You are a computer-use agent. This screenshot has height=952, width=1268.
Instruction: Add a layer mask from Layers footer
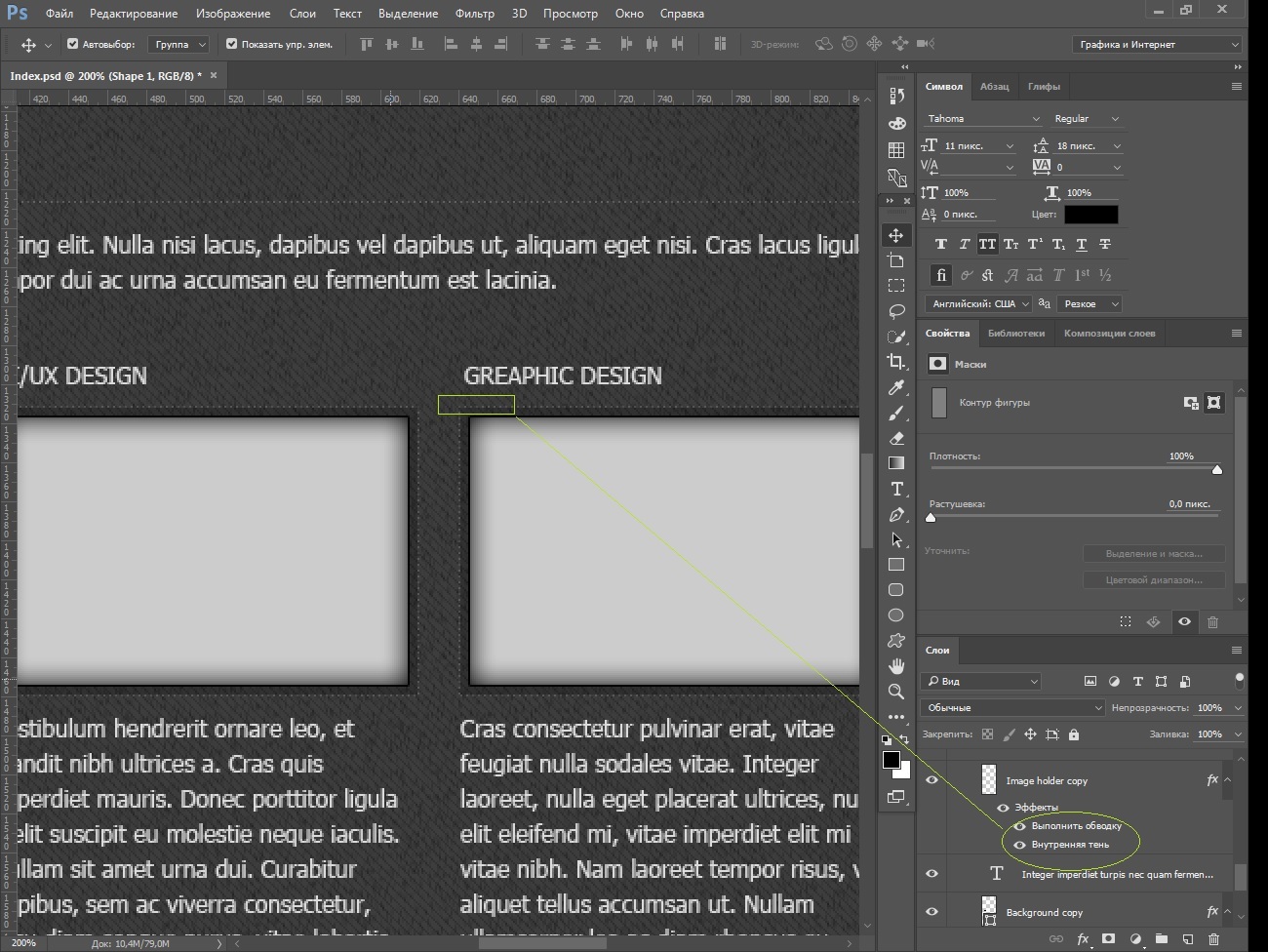[1109, 939]
